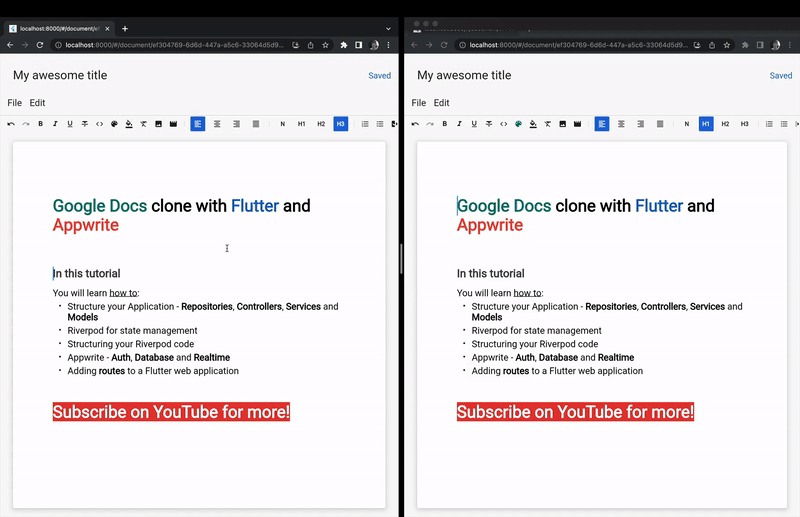Open File menu in right window
800x517 pixels.
(x=418, y=103)
